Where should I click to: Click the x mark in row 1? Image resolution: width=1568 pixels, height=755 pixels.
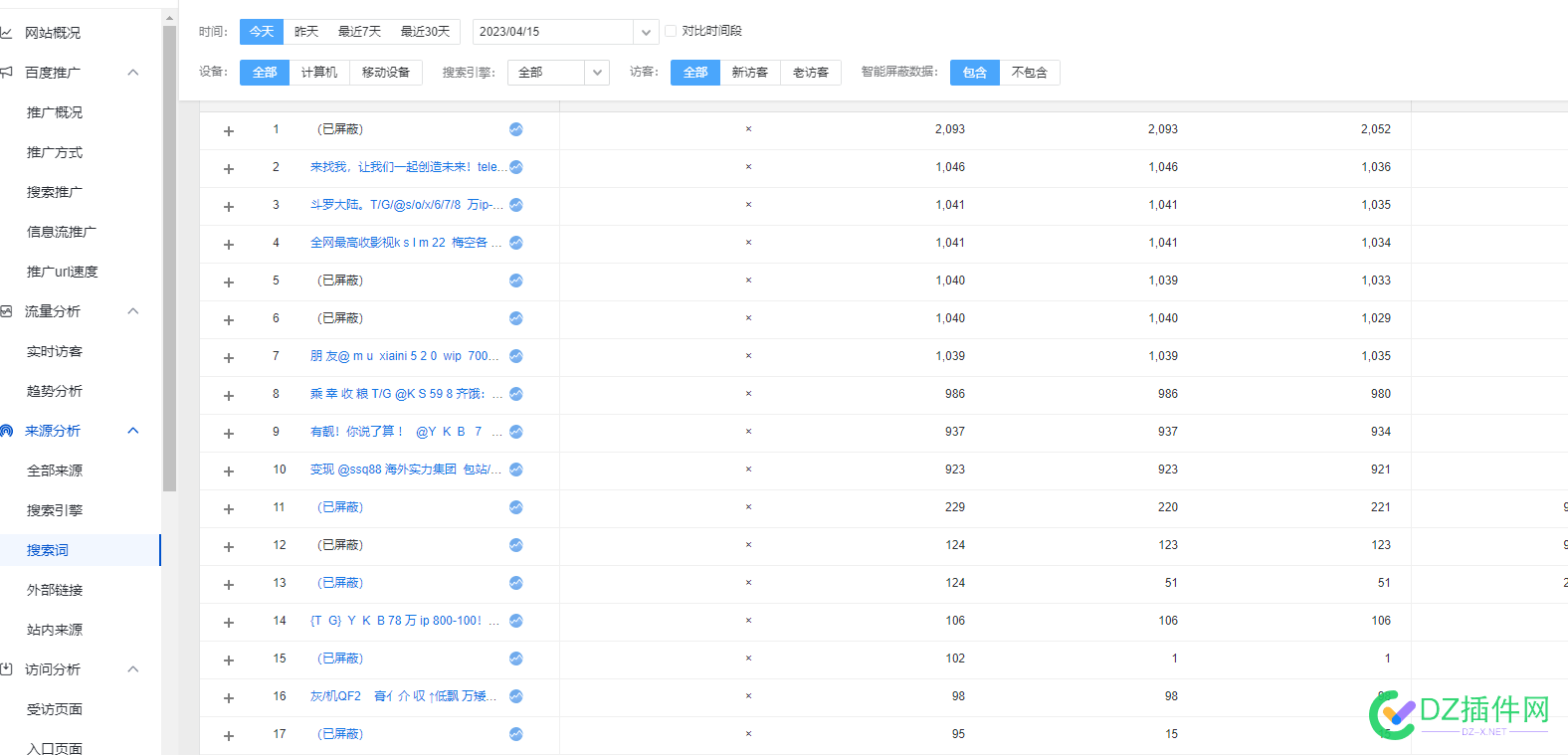(748, 129)
